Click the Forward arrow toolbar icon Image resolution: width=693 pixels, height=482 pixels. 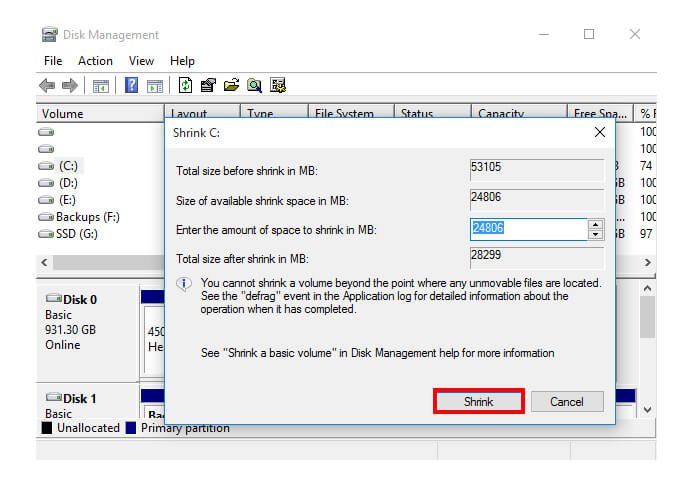coord(70,86)
